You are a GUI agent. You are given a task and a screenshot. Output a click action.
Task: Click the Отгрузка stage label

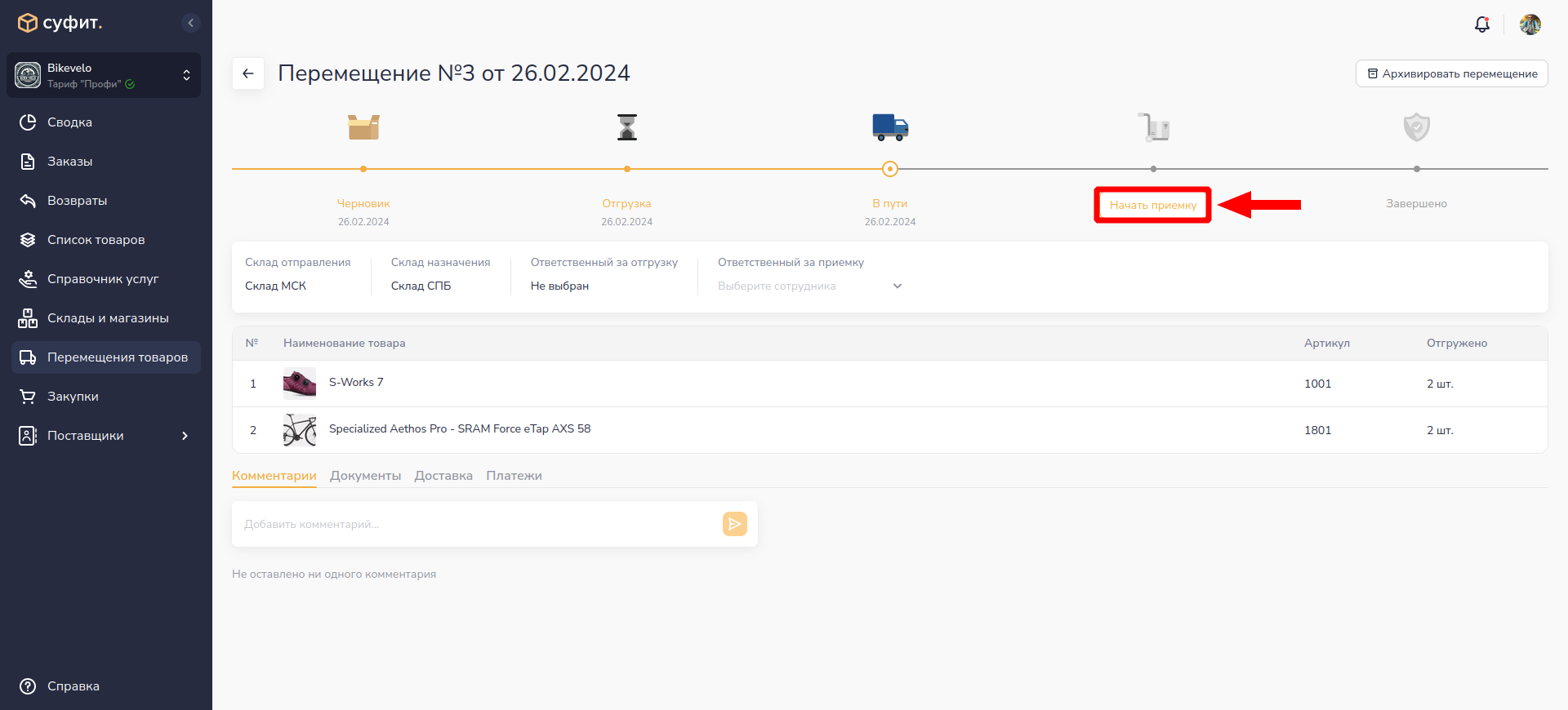pyautogui.click(x=627, y=204)
